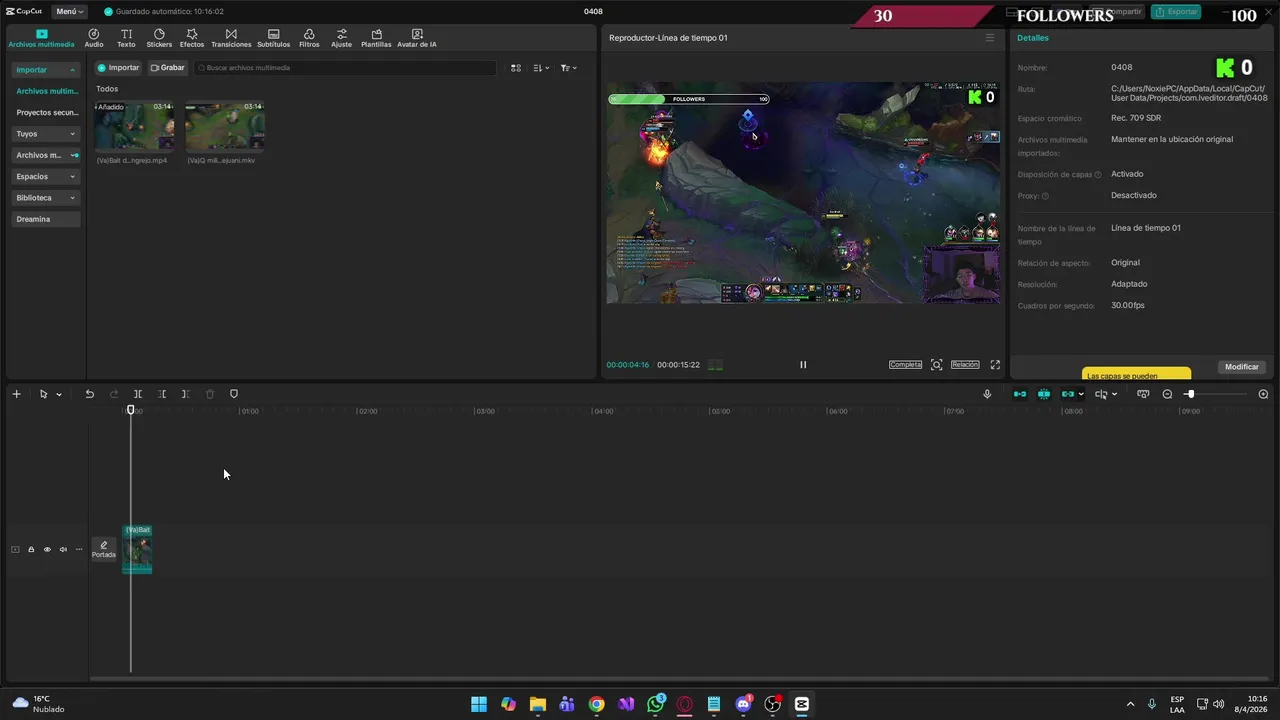Click the Modificar button
The height and width of the screenshot is (720, 1280).
pyautogui.click(x=1242, y=367)
